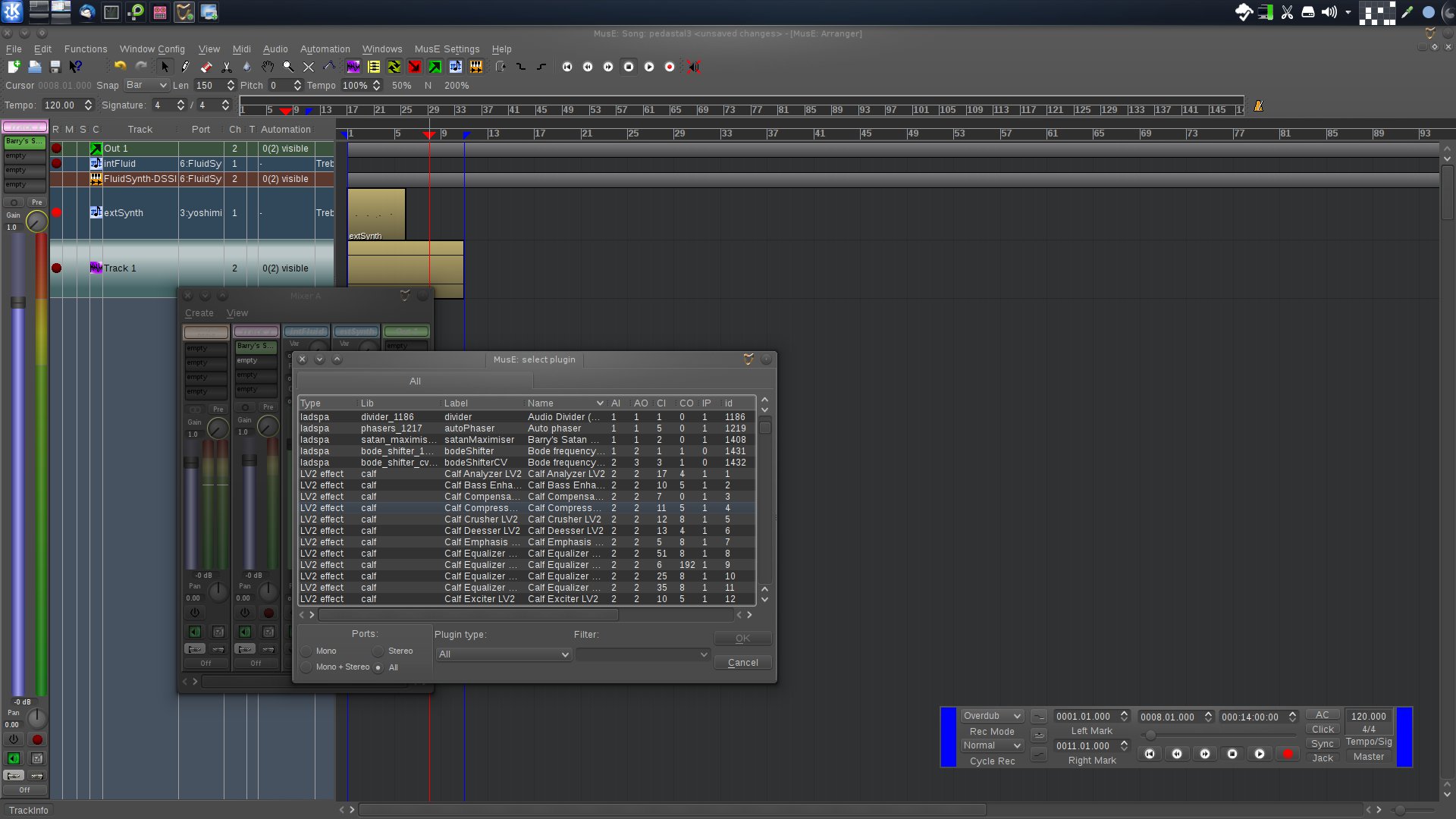This screenshot has width=1456, height=819.
Task: Click the rewind to start icon
Action: coord(568,67)
